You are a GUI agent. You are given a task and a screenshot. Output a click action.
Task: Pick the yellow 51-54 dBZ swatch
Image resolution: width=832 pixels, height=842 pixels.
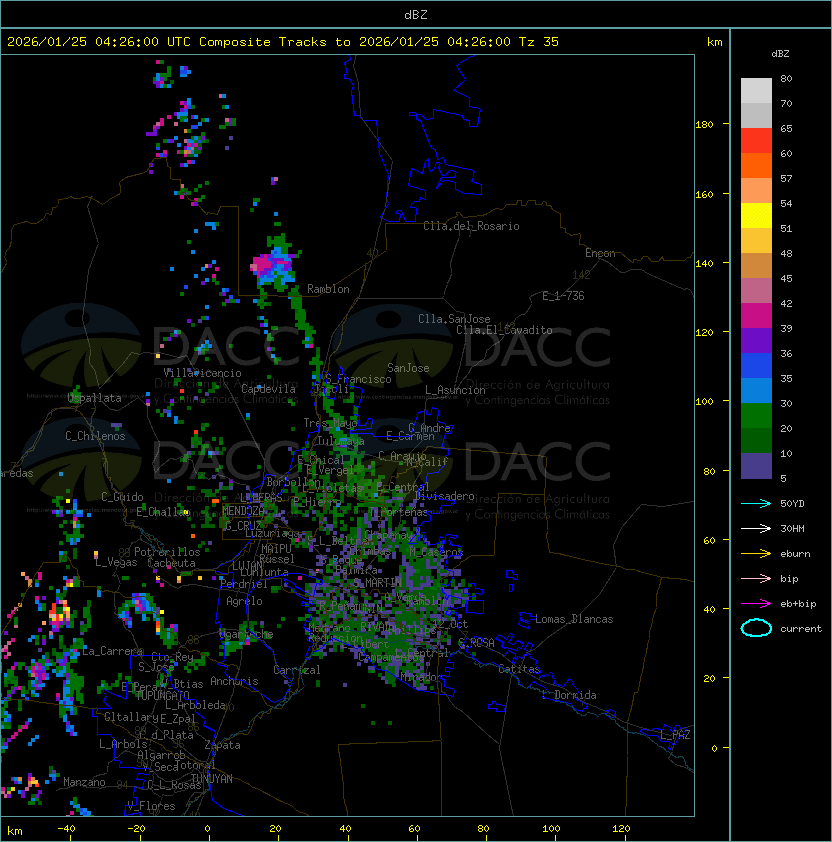click(x=756, y=216)
